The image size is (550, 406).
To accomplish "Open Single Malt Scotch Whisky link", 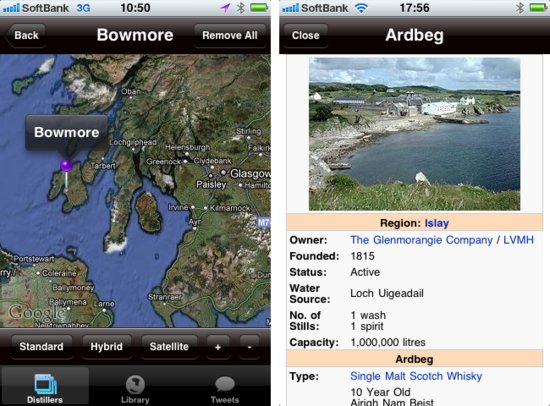I will (x=416, y=376).
